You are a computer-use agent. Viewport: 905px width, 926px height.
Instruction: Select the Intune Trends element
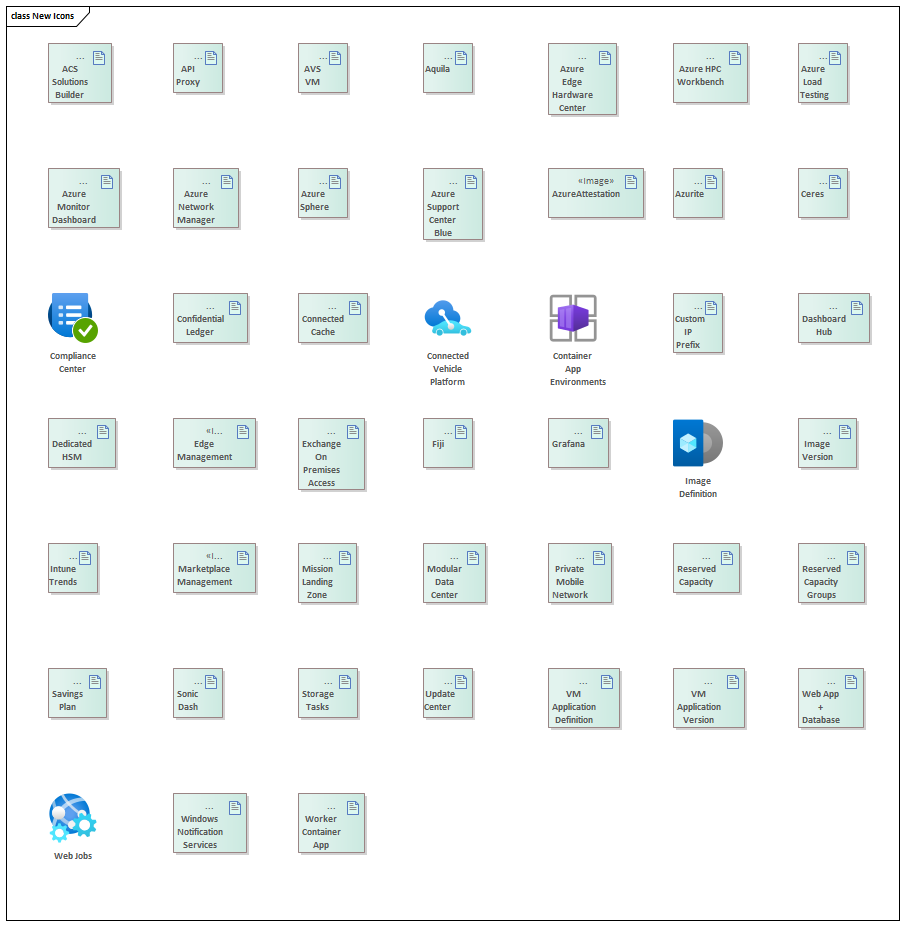(73, 568)
